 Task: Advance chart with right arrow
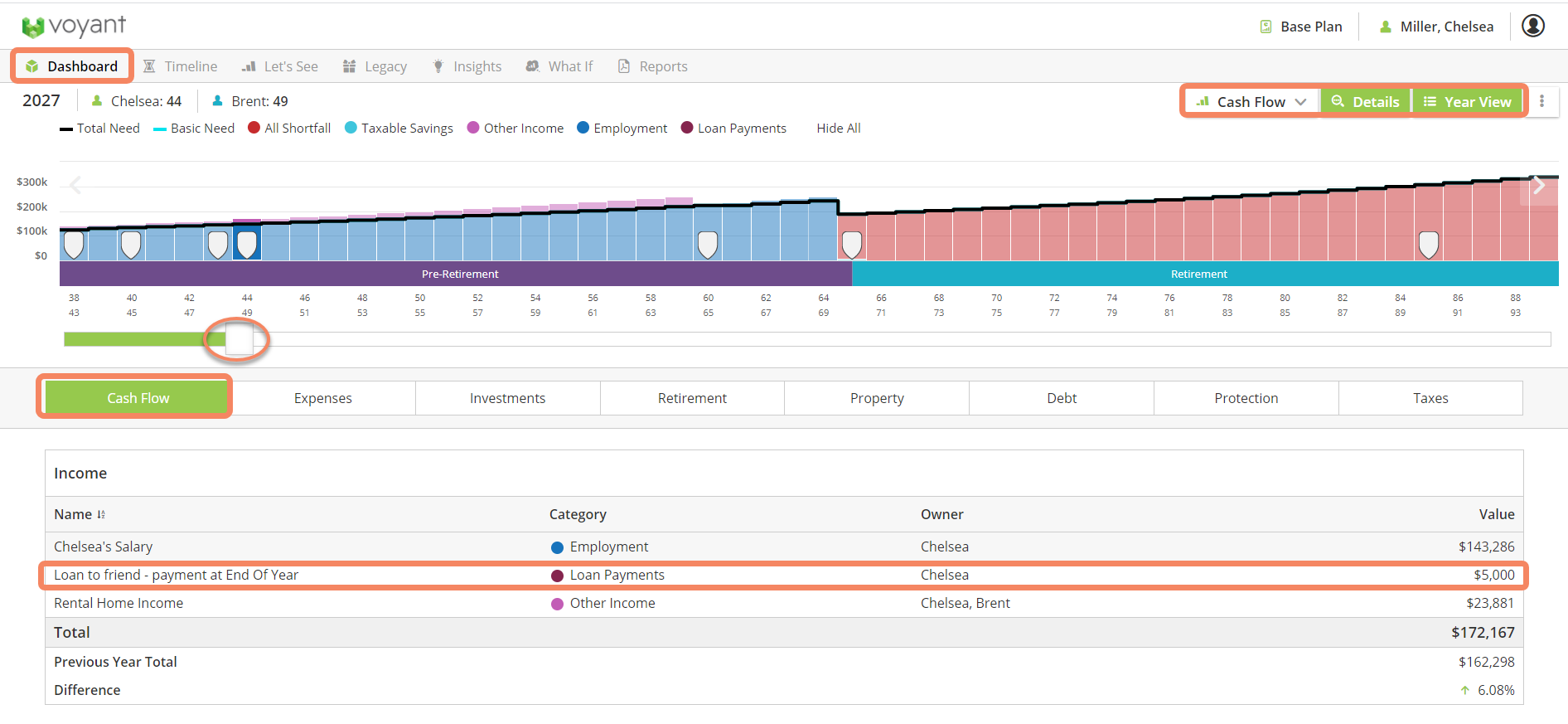1538,186
